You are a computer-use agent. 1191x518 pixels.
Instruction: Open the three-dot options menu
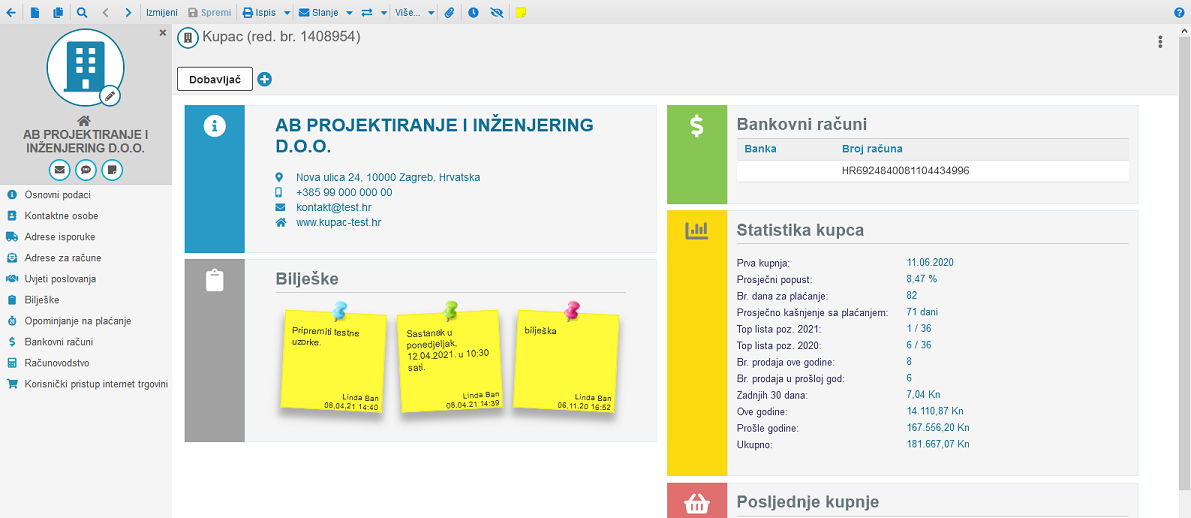click(x=1160, y=42)
